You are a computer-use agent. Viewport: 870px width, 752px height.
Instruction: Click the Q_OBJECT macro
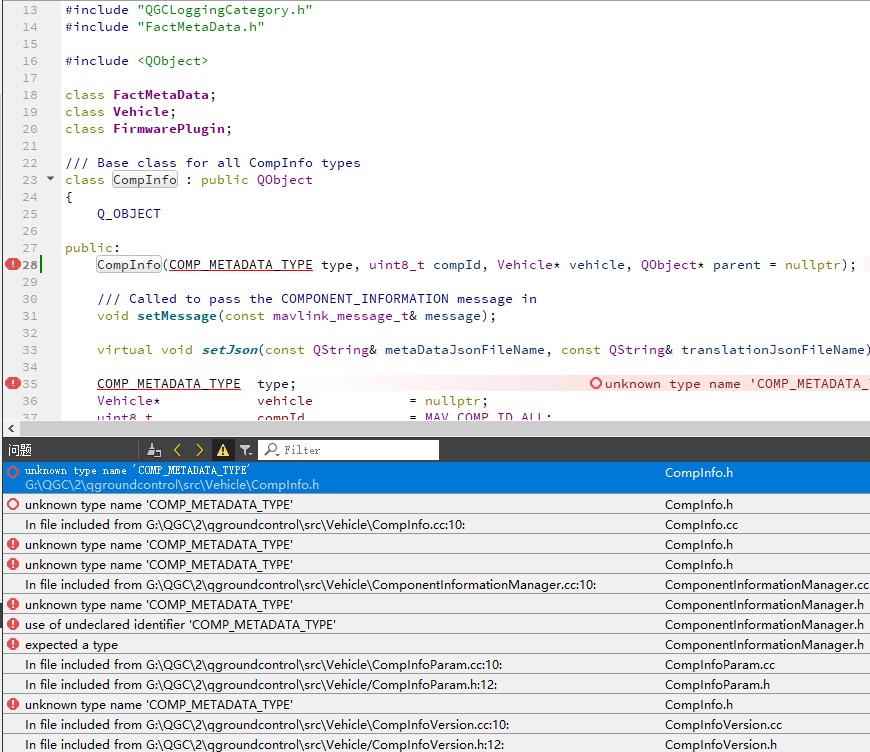coord(129,214)
